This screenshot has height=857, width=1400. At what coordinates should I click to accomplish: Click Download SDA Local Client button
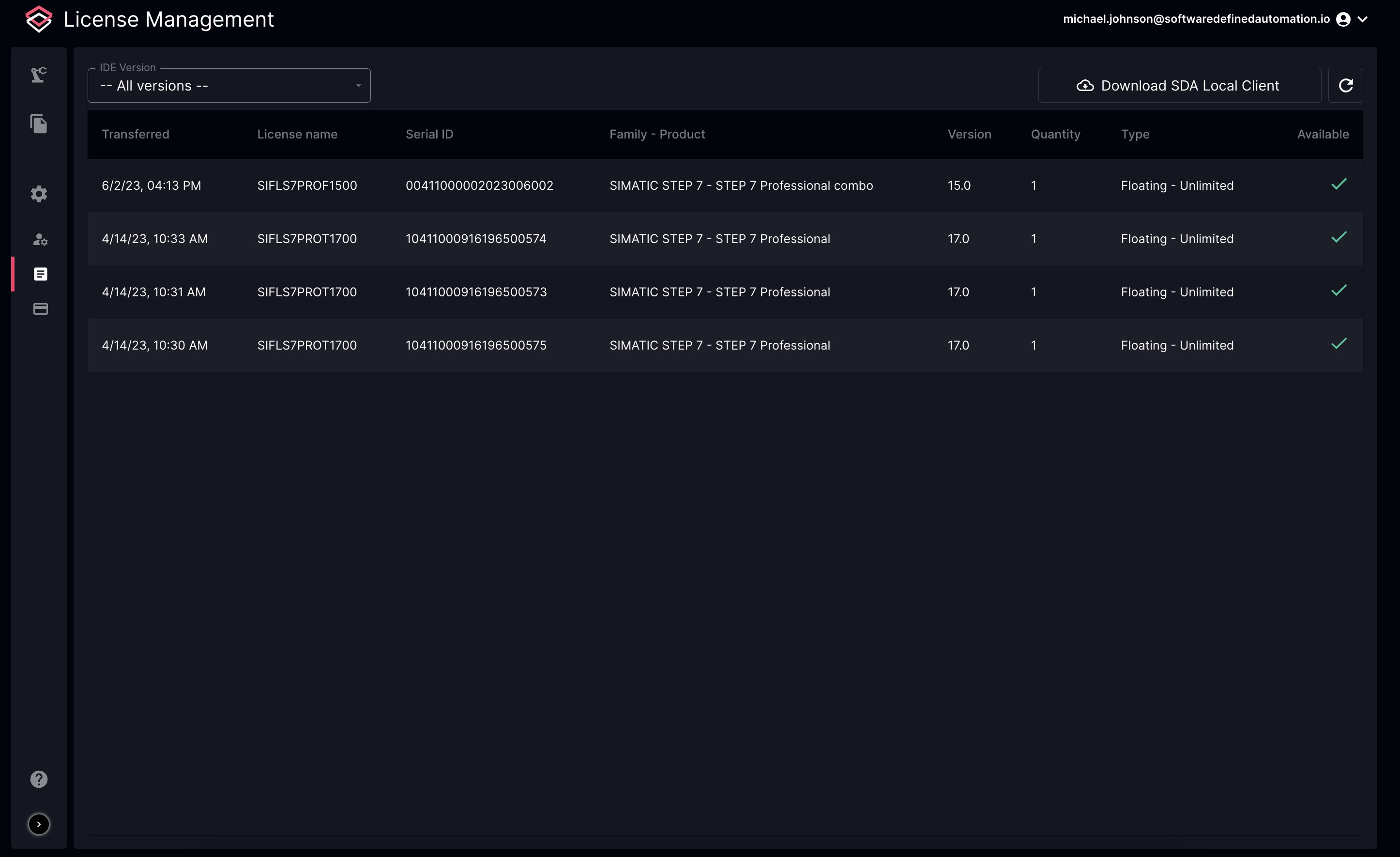pyautogui.click(x=1180, y=85)
